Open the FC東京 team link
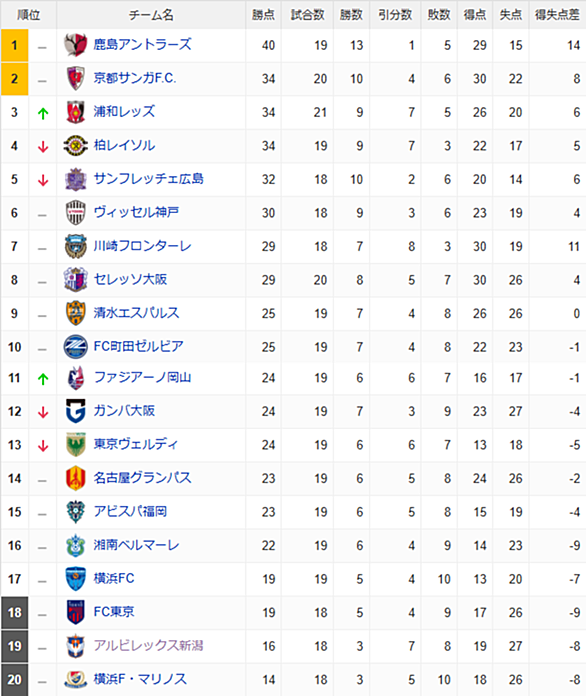The width and height of the screenshot is (586, 696). pos(114,612)
